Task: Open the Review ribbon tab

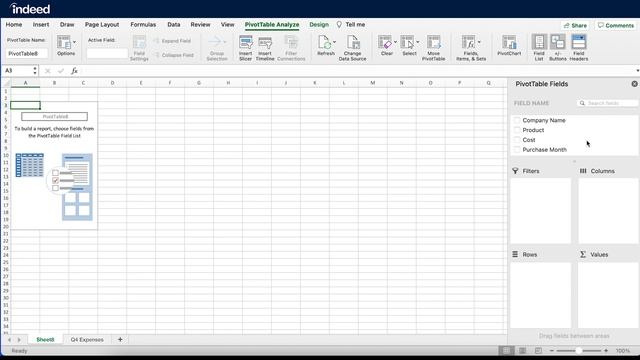Action: click(200, 24)
